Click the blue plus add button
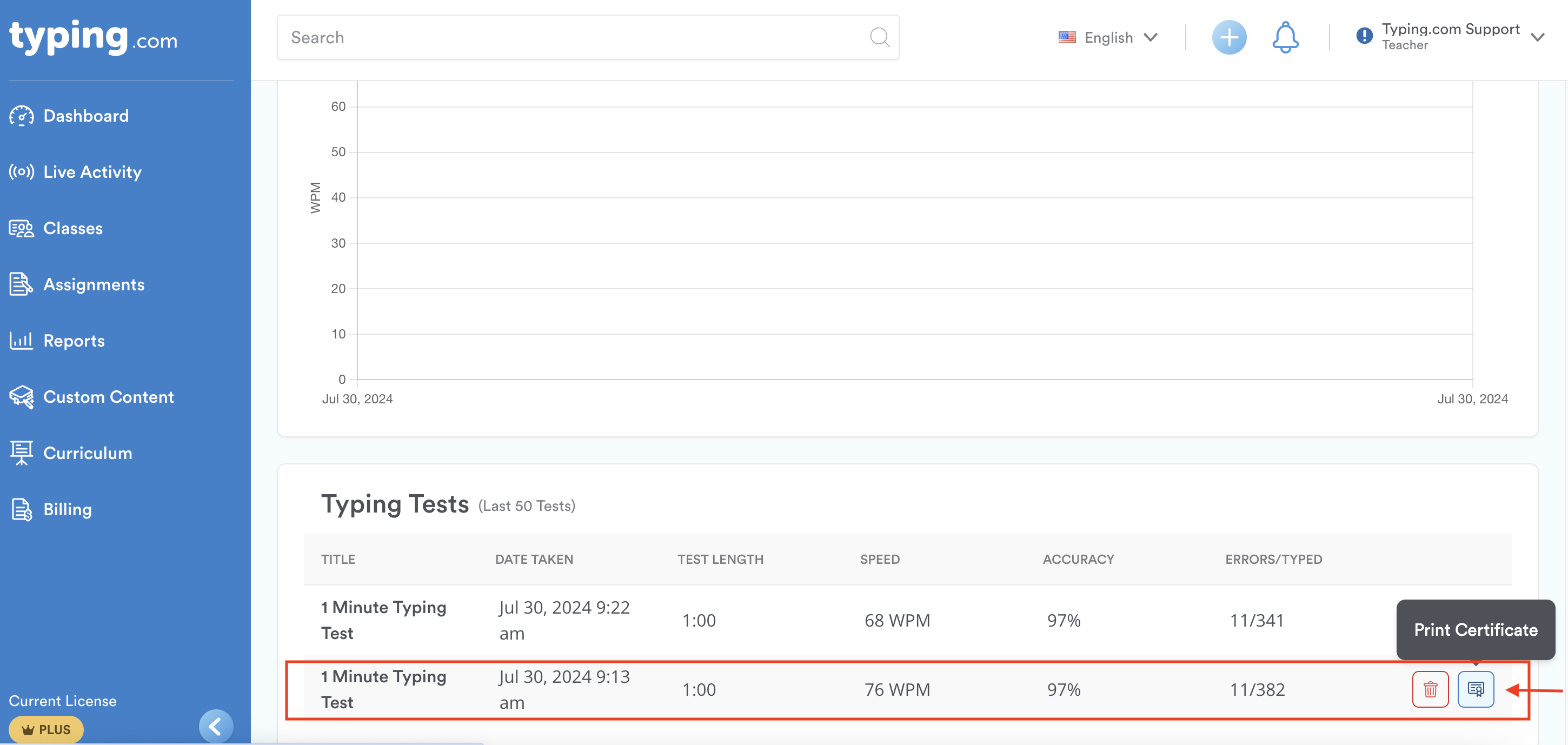The image size is (1568, 745). [x=1228, y=38]
